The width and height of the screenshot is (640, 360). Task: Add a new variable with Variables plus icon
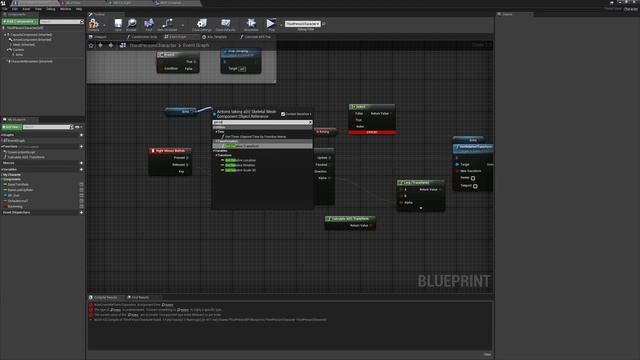[x=81, y=169]
